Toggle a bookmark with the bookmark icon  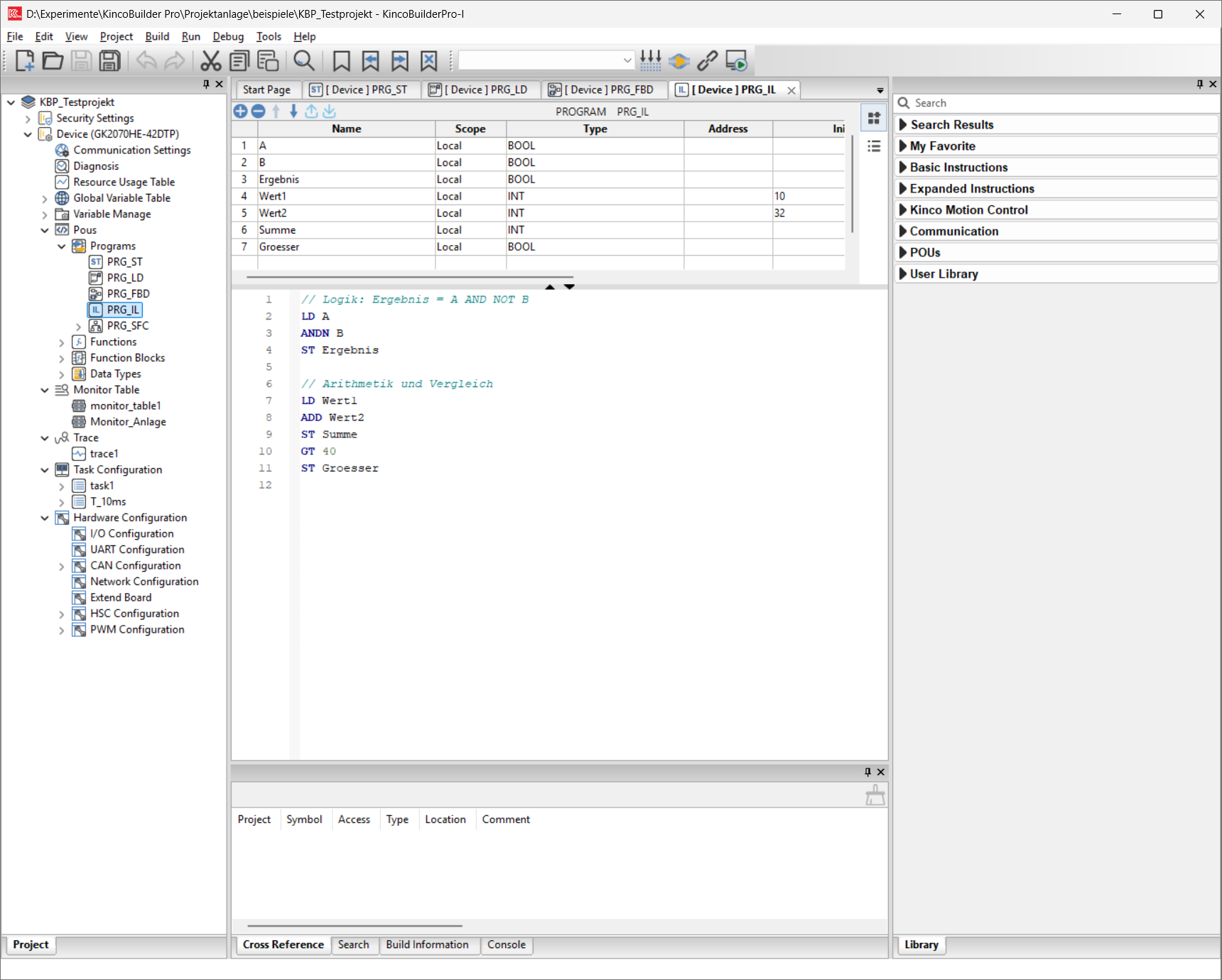(x=342, y=61)
